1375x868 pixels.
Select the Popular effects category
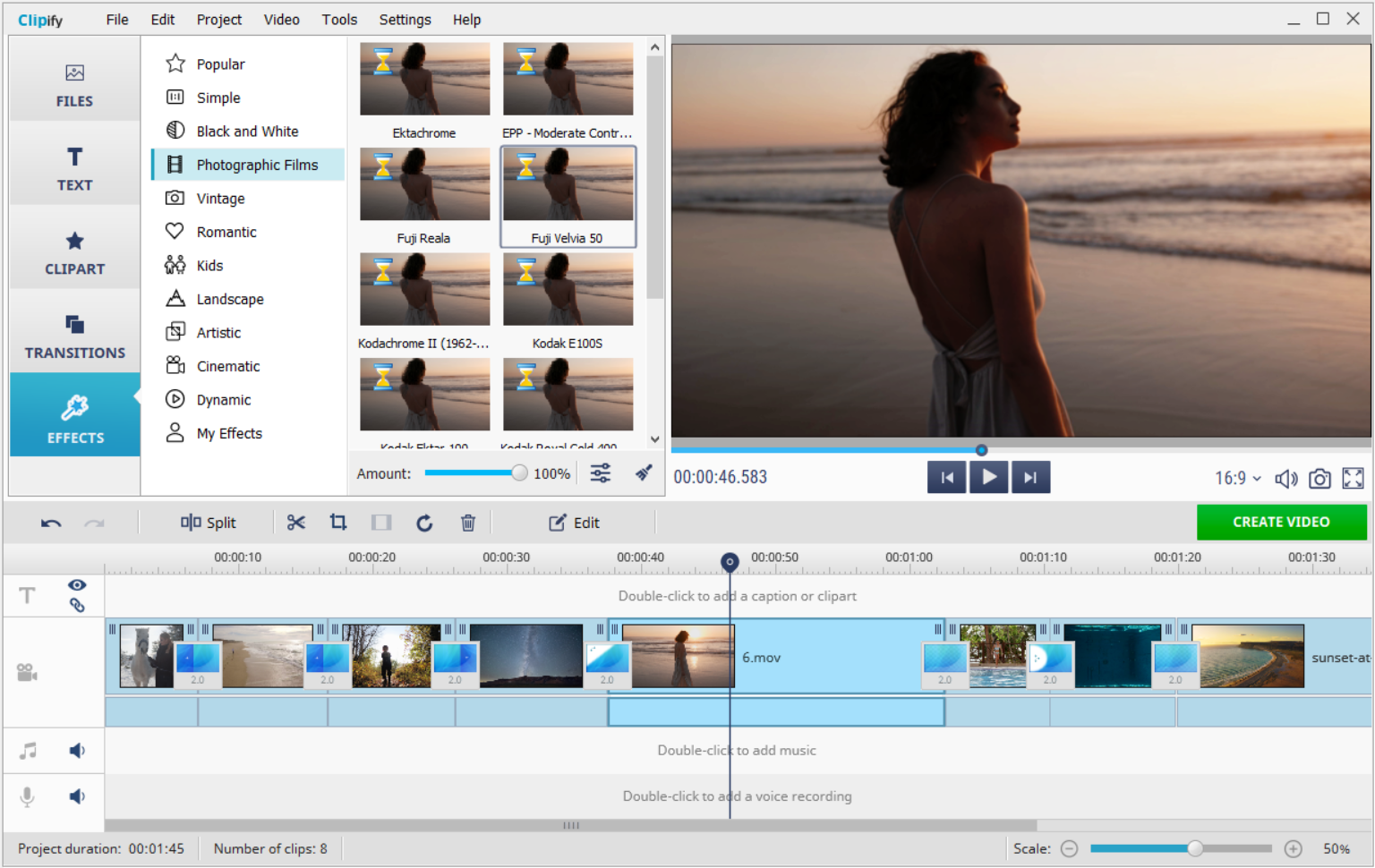click(x=248, y=64)
